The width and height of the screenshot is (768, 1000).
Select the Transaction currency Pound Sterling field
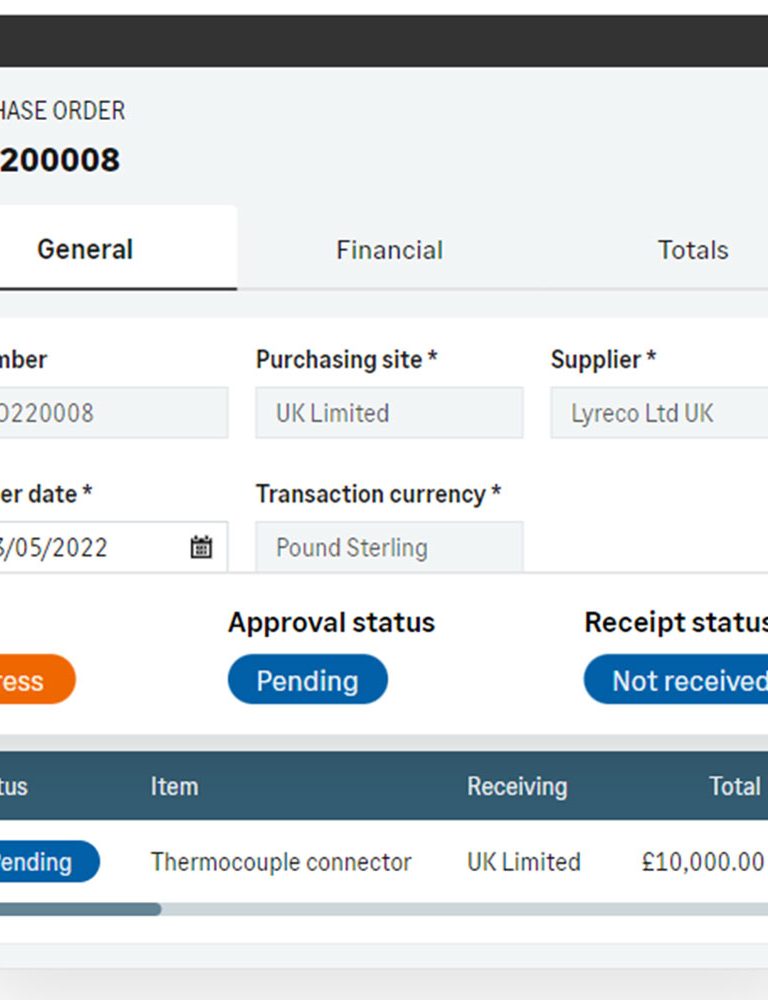[389, 547]
